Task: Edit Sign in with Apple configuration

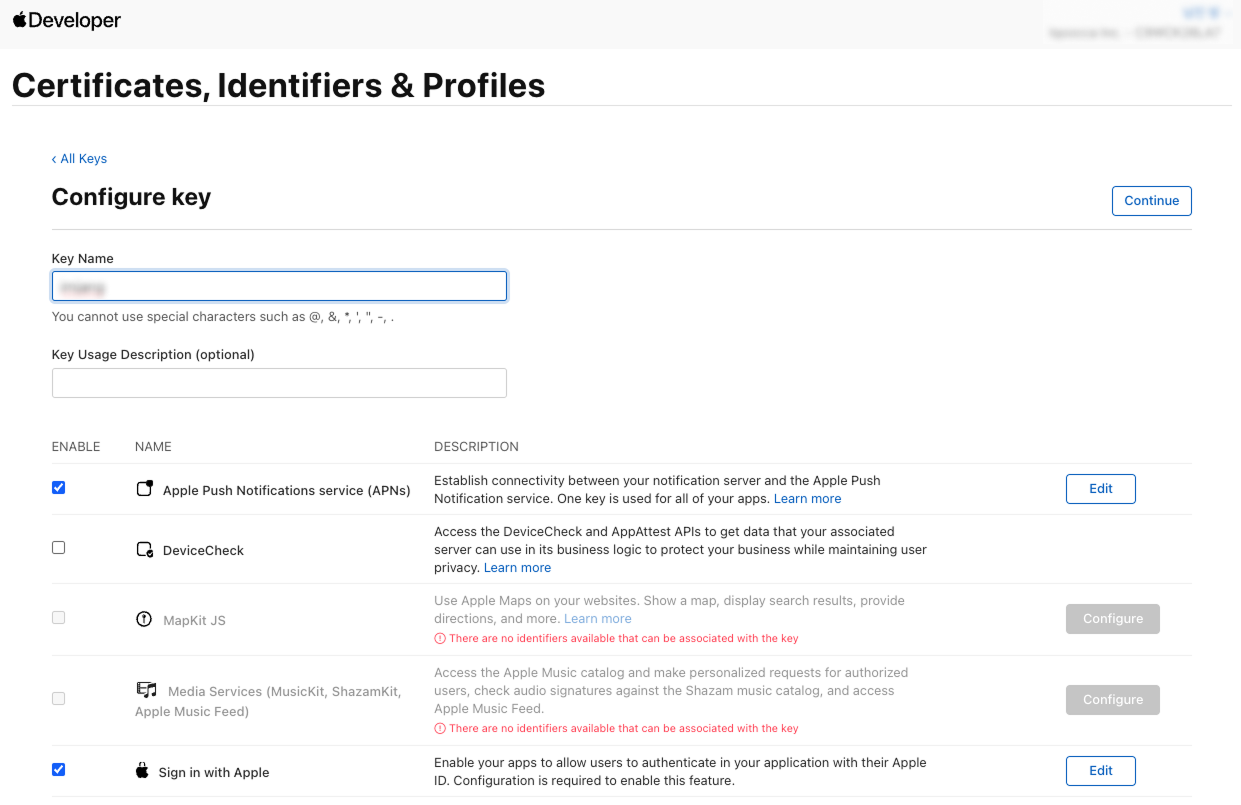Action: click(x=1100, y=771)
